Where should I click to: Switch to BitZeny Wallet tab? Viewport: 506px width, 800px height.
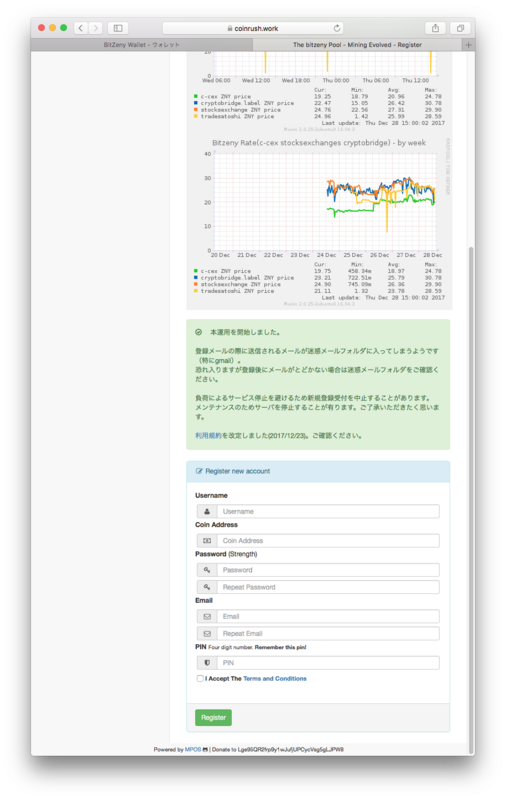tap(141, 45)
